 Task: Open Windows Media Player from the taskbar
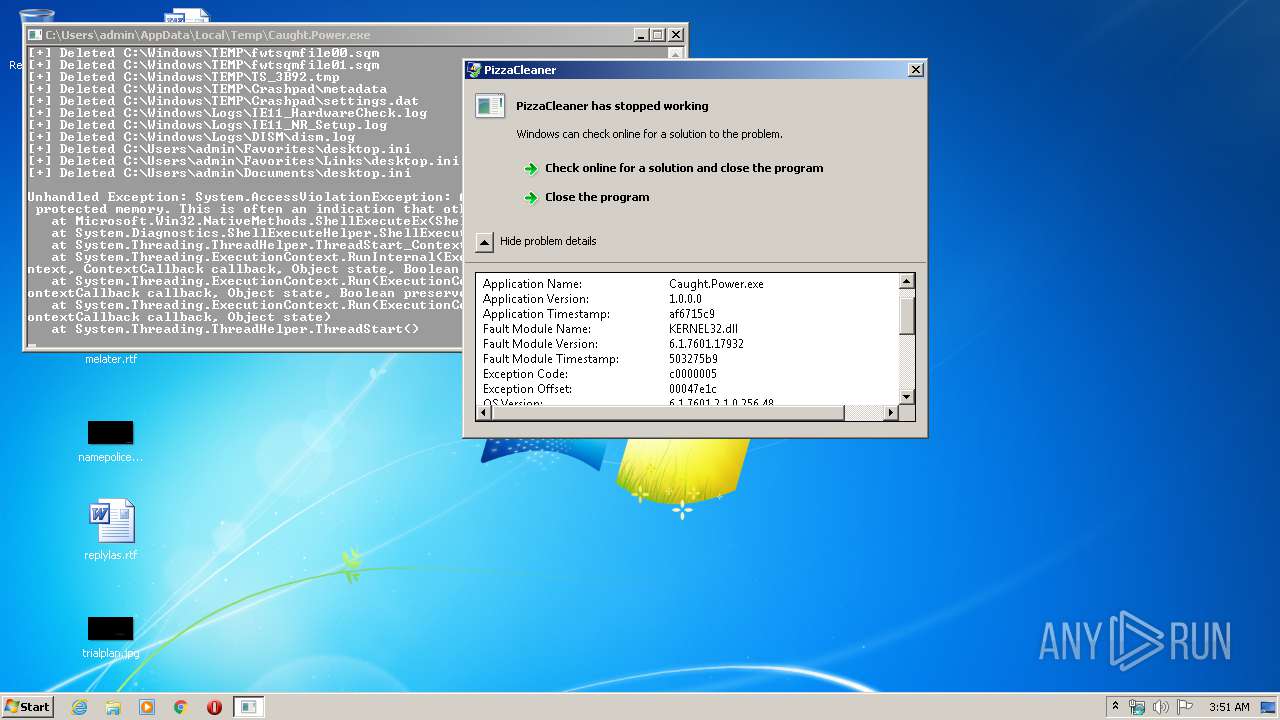coord(147,707)
